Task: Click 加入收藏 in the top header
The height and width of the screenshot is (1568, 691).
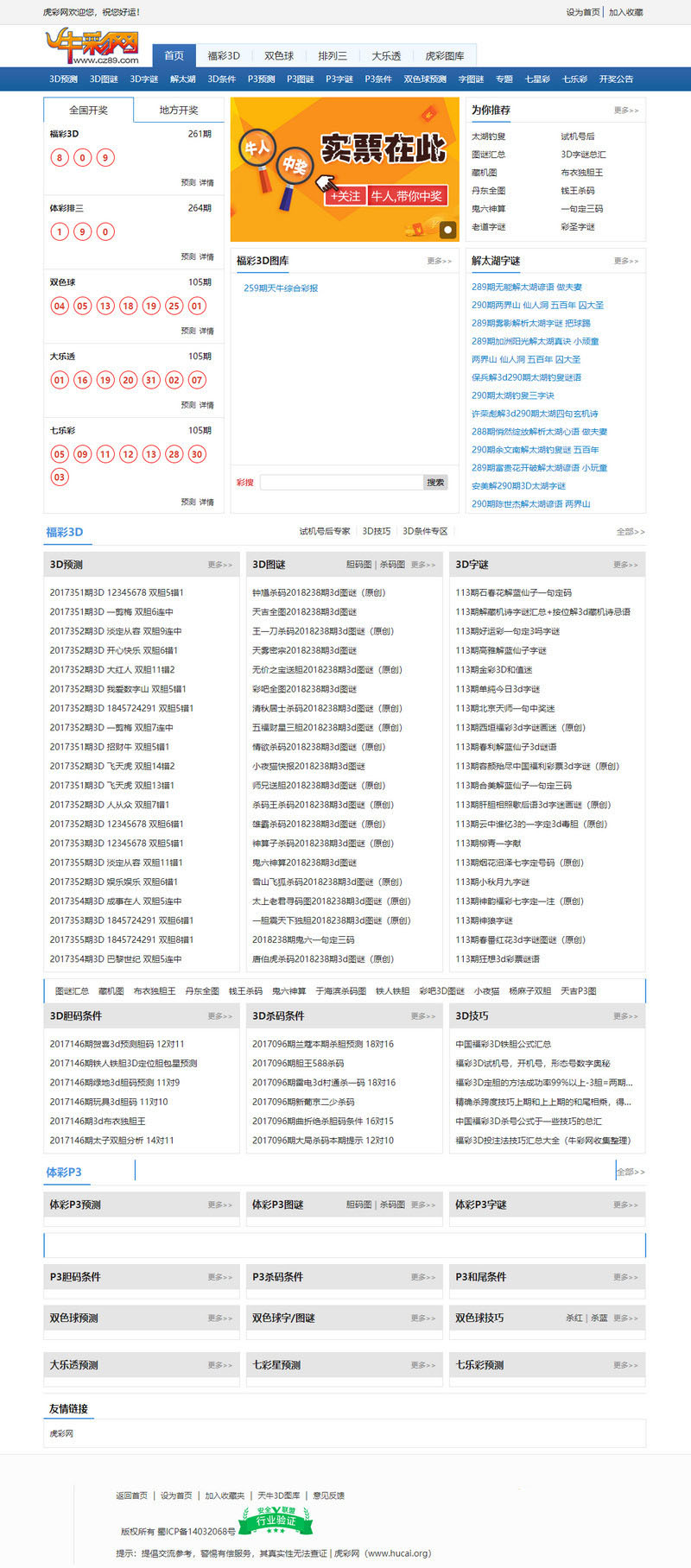Action: (x=626, y=12)
